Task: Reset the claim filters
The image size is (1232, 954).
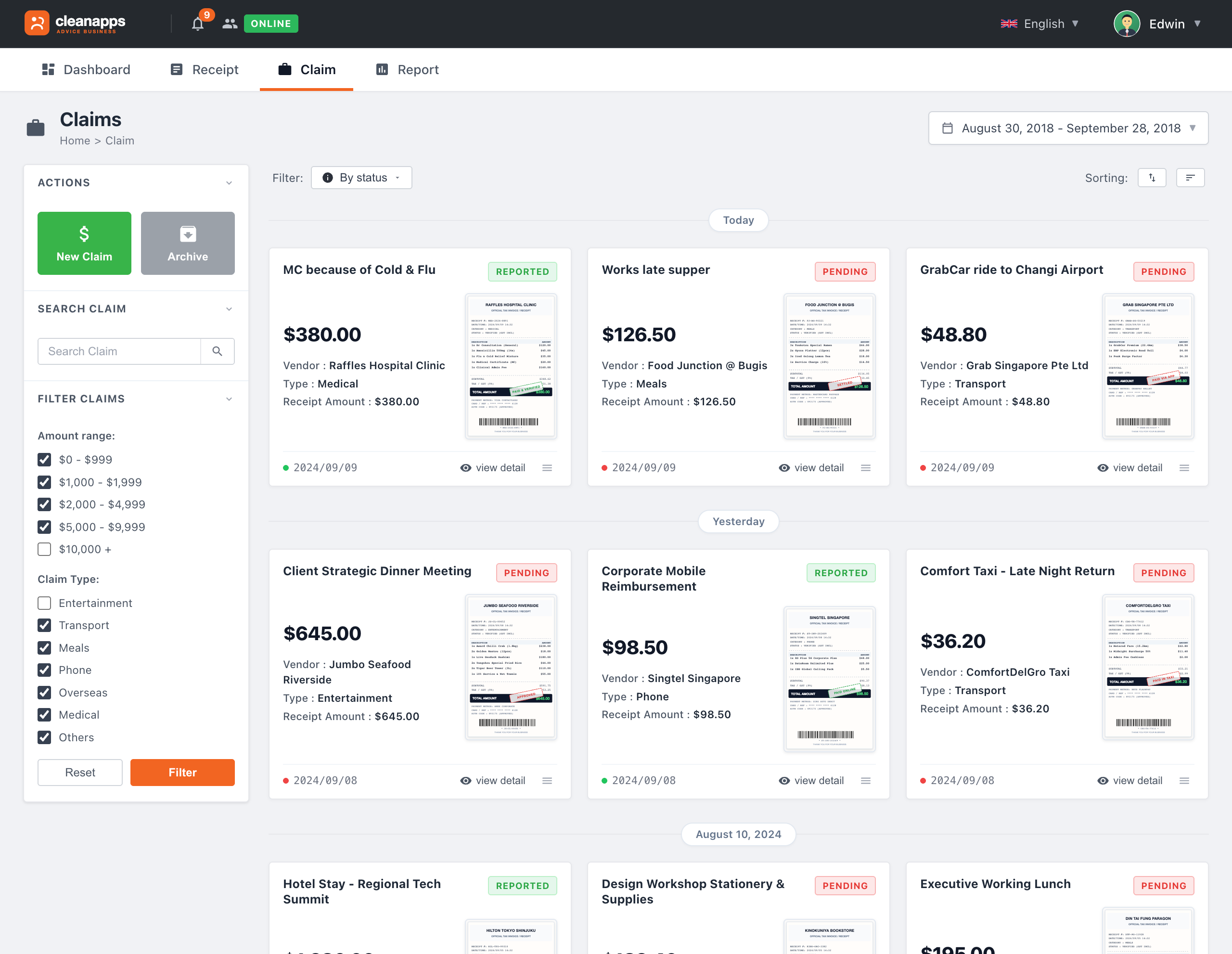Action: (x=80, y=773)
